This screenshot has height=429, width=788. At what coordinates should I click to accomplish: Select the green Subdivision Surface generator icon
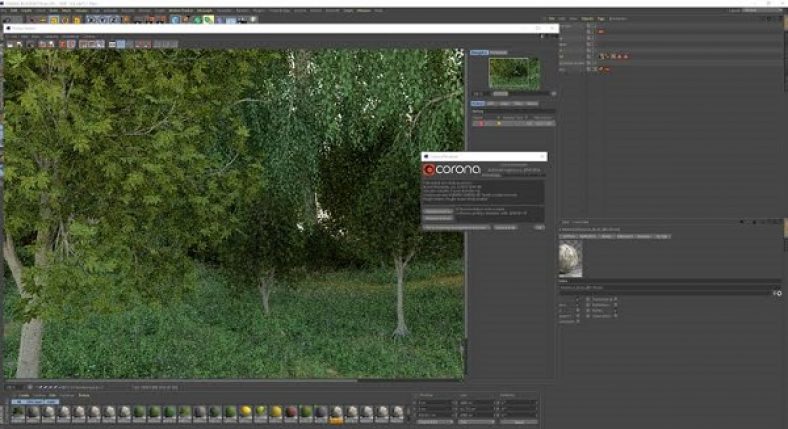point(197,20)
